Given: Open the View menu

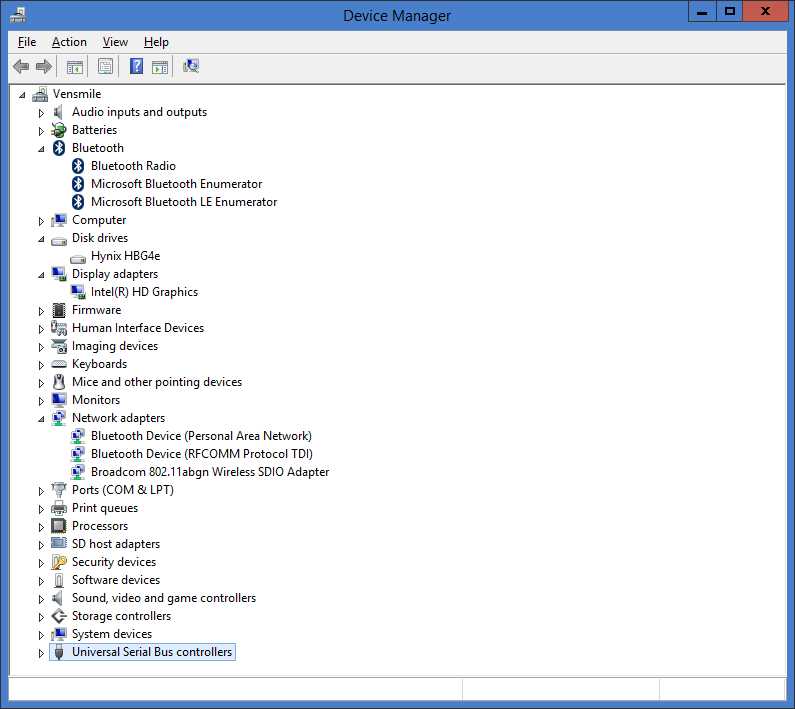Looking at the screenshot, I should [115, 42].
